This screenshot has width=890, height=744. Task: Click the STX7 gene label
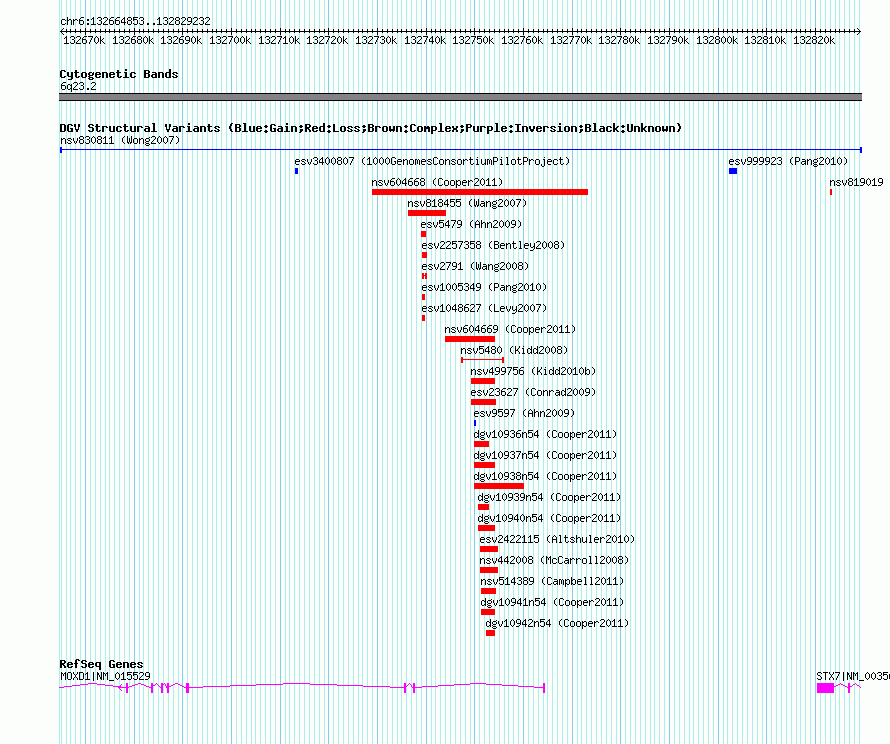pyautogui.click(x=853, y=676)
